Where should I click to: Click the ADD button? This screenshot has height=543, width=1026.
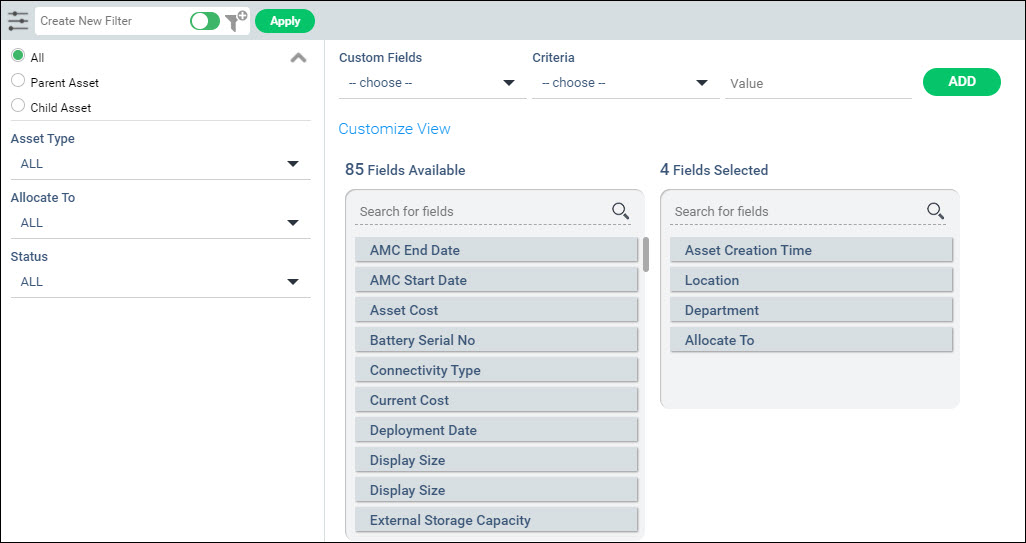961,82
